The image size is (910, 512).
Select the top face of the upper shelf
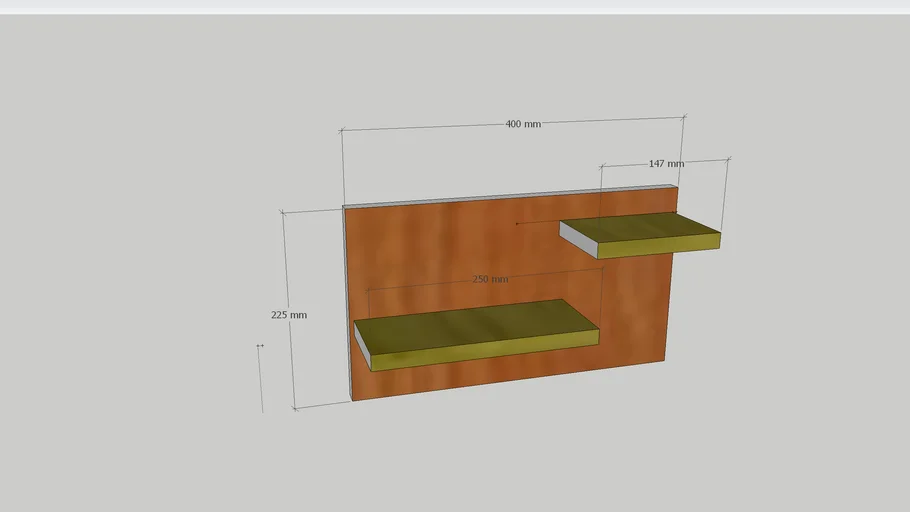pyautogui.click(x=642, y=229)
